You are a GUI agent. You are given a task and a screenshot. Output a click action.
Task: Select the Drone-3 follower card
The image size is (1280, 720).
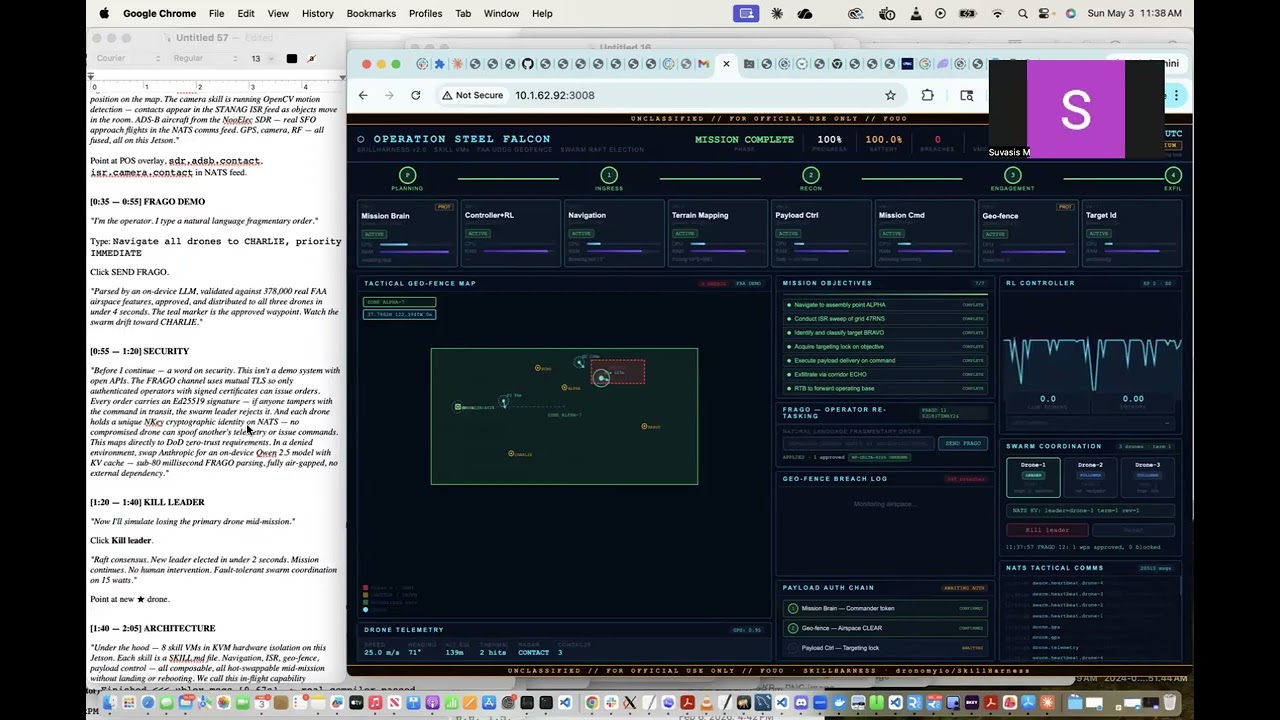1147,478
